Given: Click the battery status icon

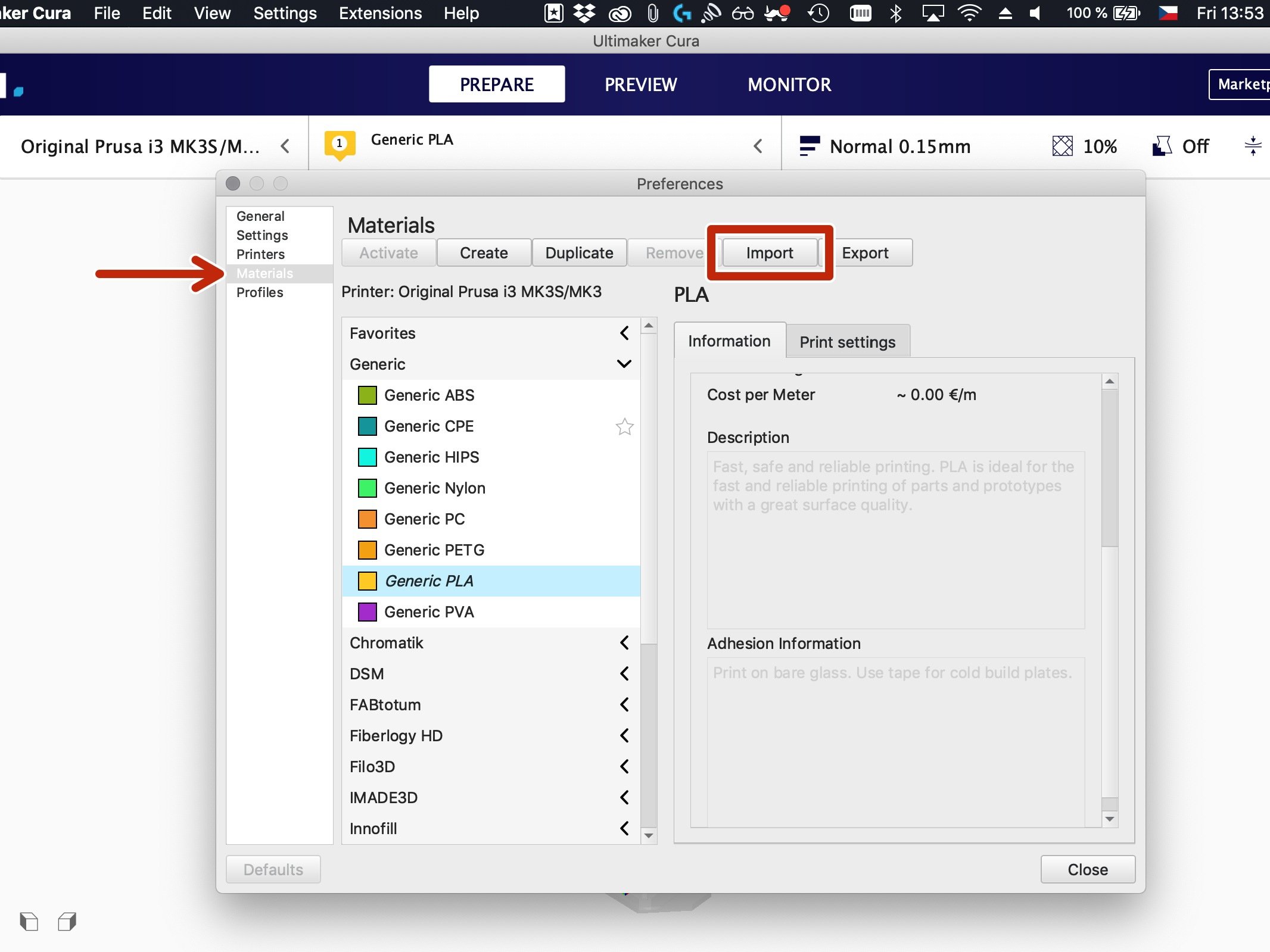Looking at the screenshot, I should coord(1126,13).
